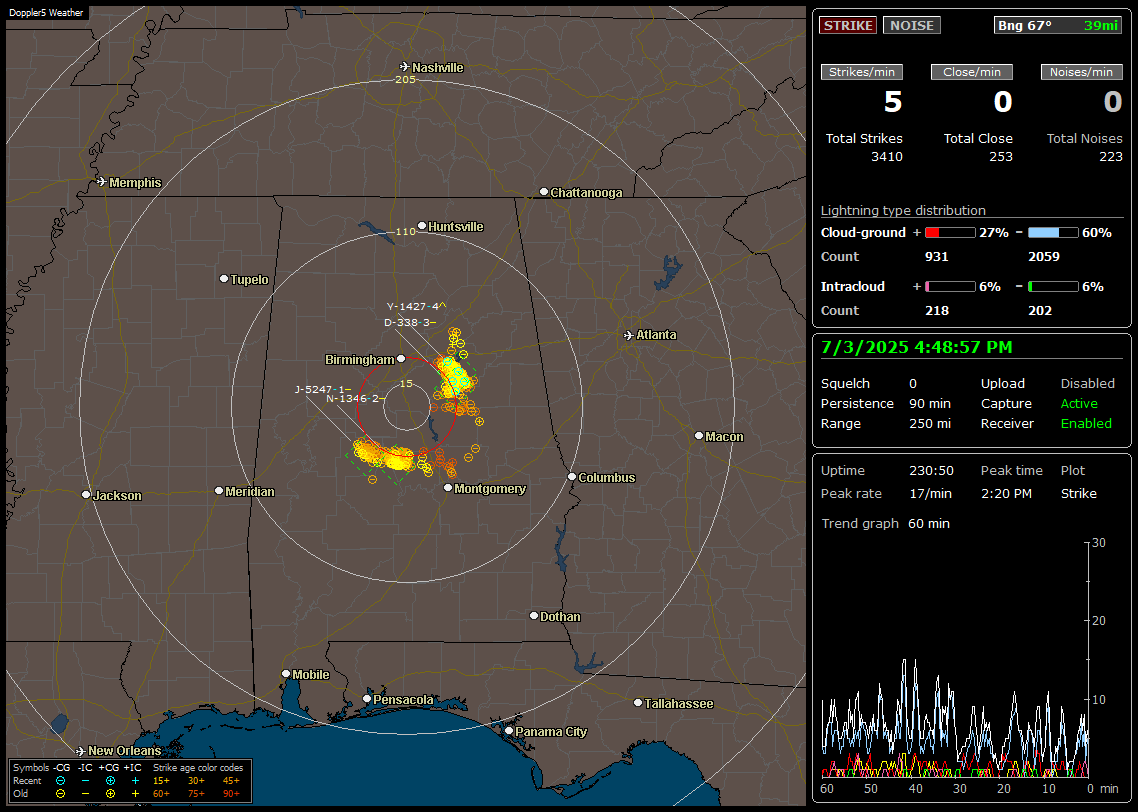Click the Trend graph 60 min value
1138x812 pixels.
click(928, 524)
